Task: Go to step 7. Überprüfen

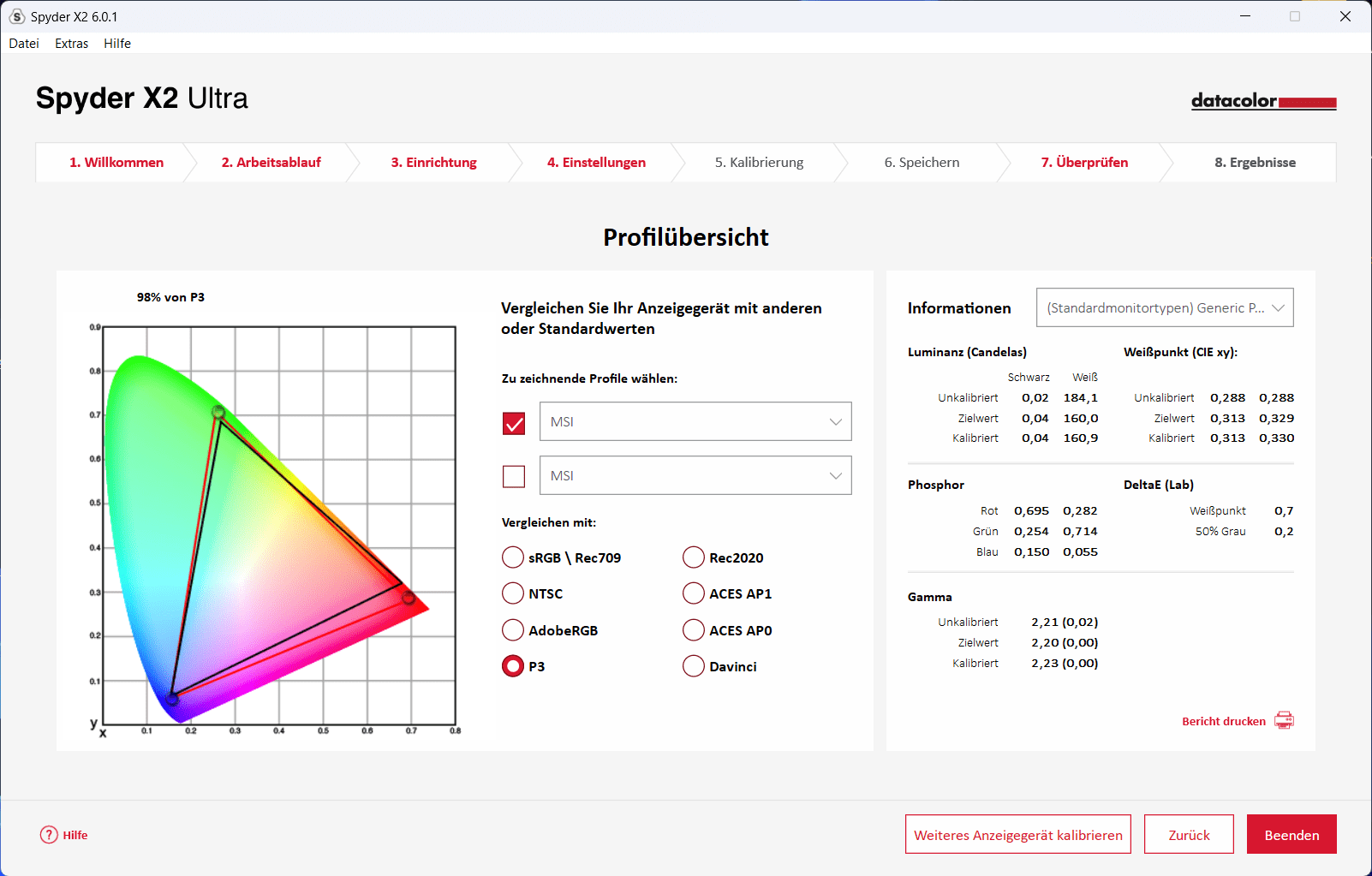Action: click(x=1085, y=163)
